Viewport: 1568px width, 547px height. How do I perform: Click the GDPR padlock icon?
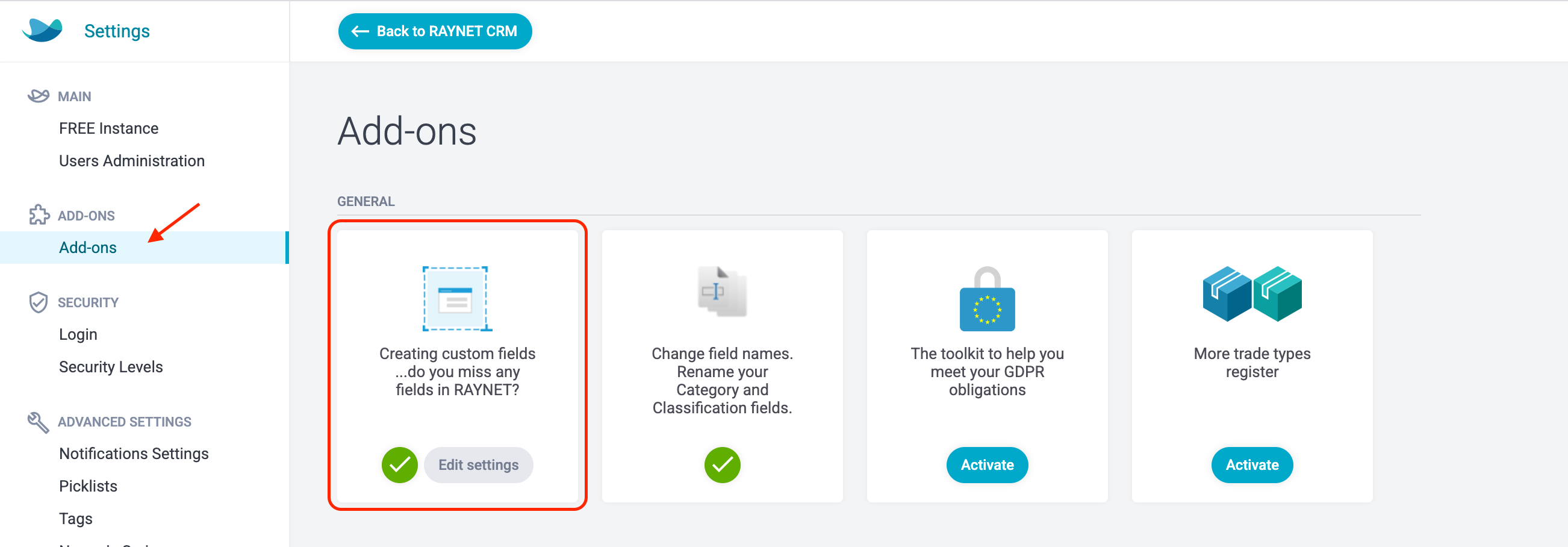tap(987, 299)
